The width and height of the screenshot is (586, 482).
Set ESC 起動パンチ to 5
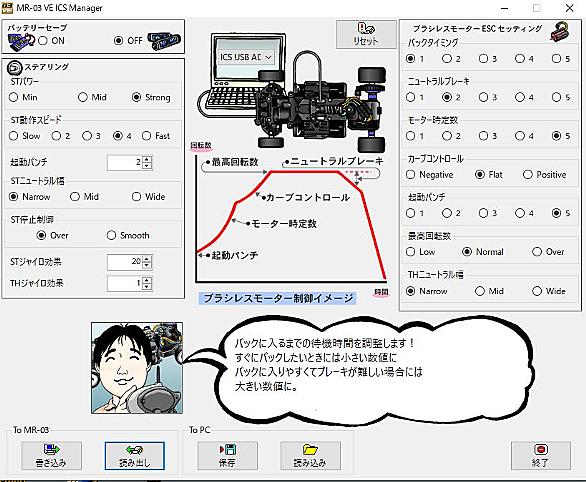point(561,213)
